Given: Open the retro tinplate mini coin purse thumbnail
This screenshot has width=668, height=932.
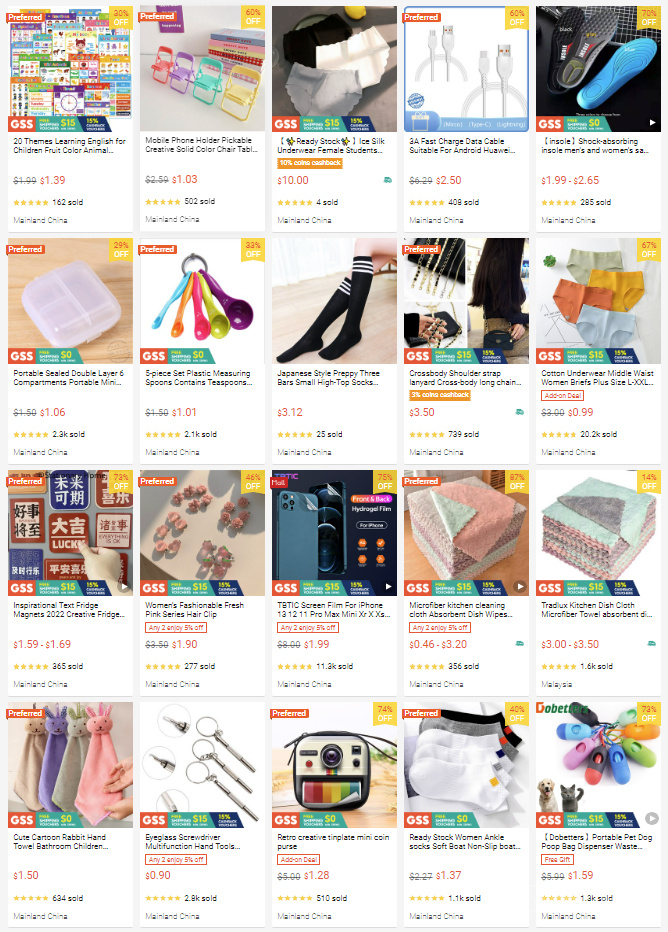Looking at the screenshot, I should pyautogui.click(x=335, y=765).
